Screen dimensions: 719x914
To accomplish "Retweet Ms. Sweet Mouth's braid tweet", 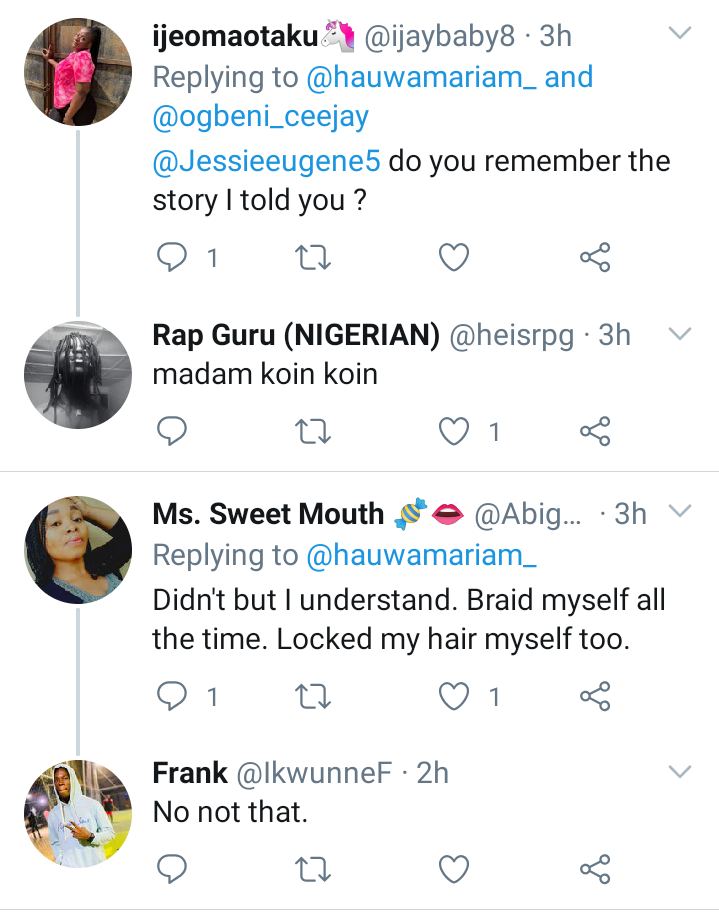I will click(x=315, y=696).
